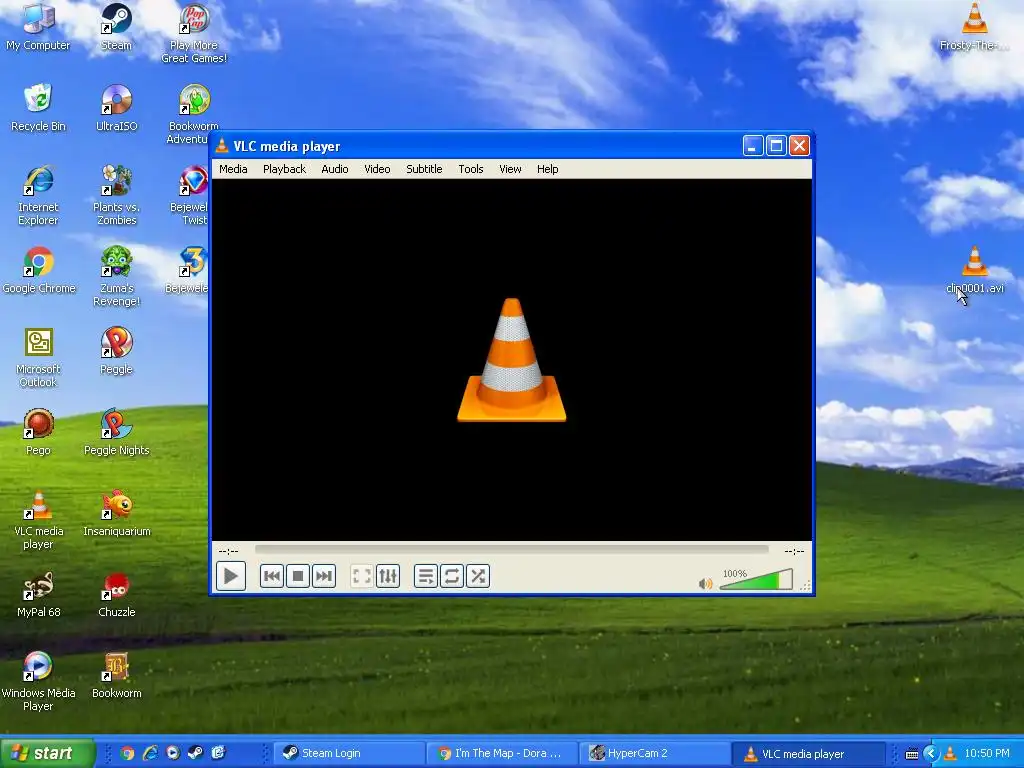The image size is (1024, 768).
Task: Select the UltraISO desktop shortcut
Action: 116,108
